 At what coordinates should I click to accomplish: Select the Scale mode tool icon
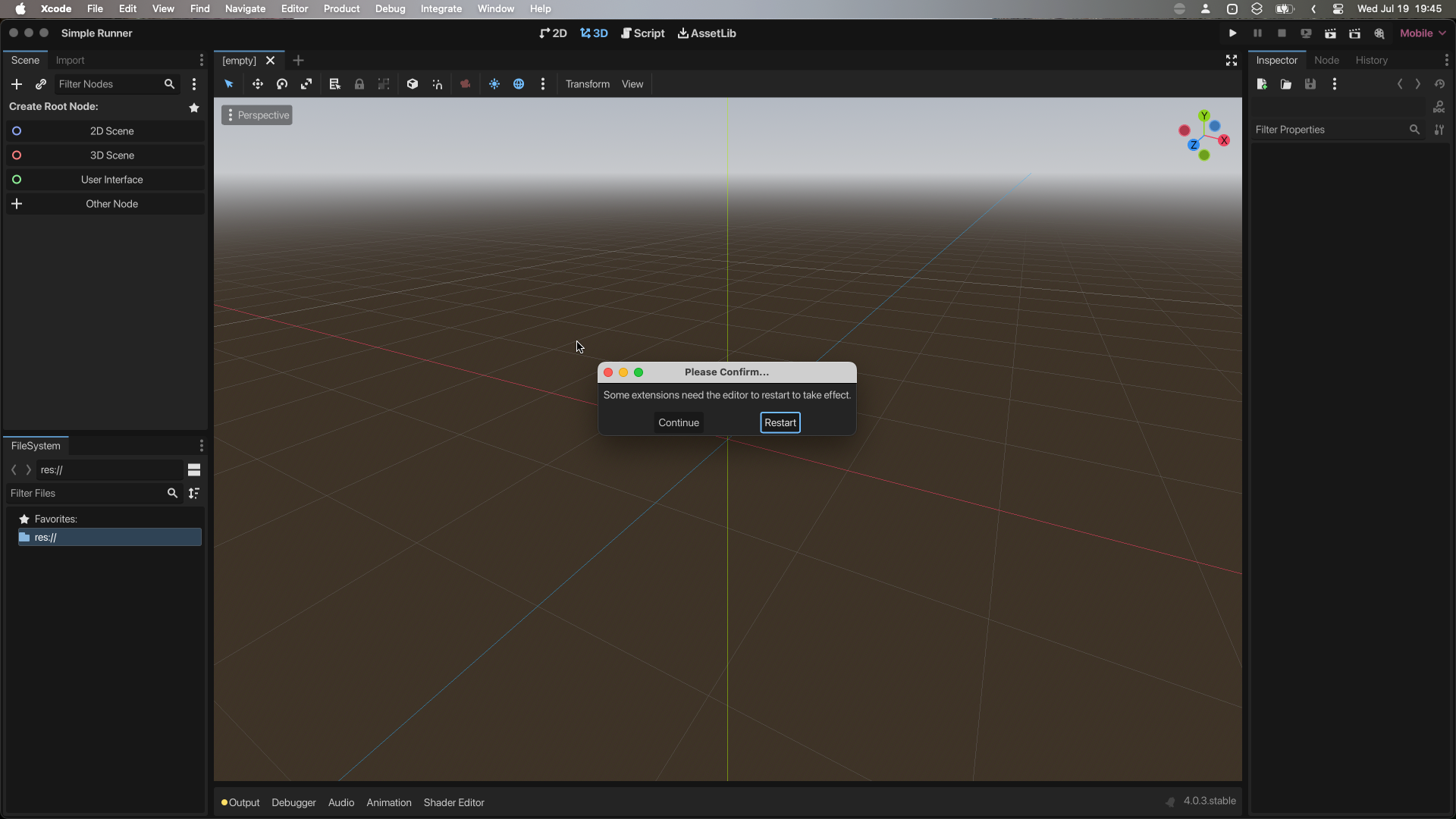306,84
